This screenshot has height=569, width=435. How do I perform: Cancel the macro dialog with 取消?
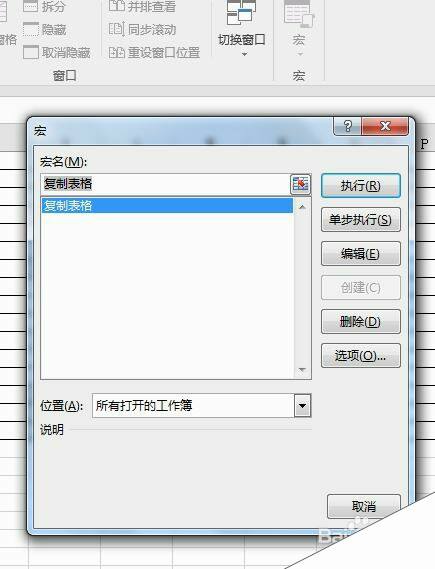364,506
